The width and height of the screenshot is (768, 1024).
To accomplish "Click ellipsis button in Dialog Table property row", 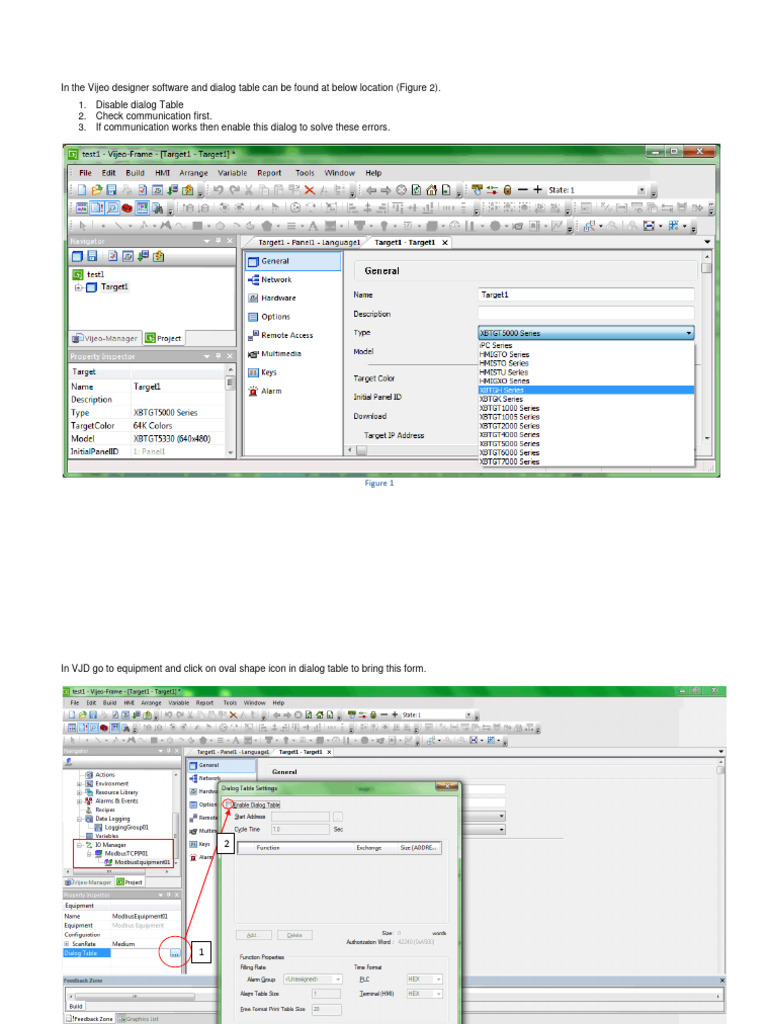I will click(175, 953).
